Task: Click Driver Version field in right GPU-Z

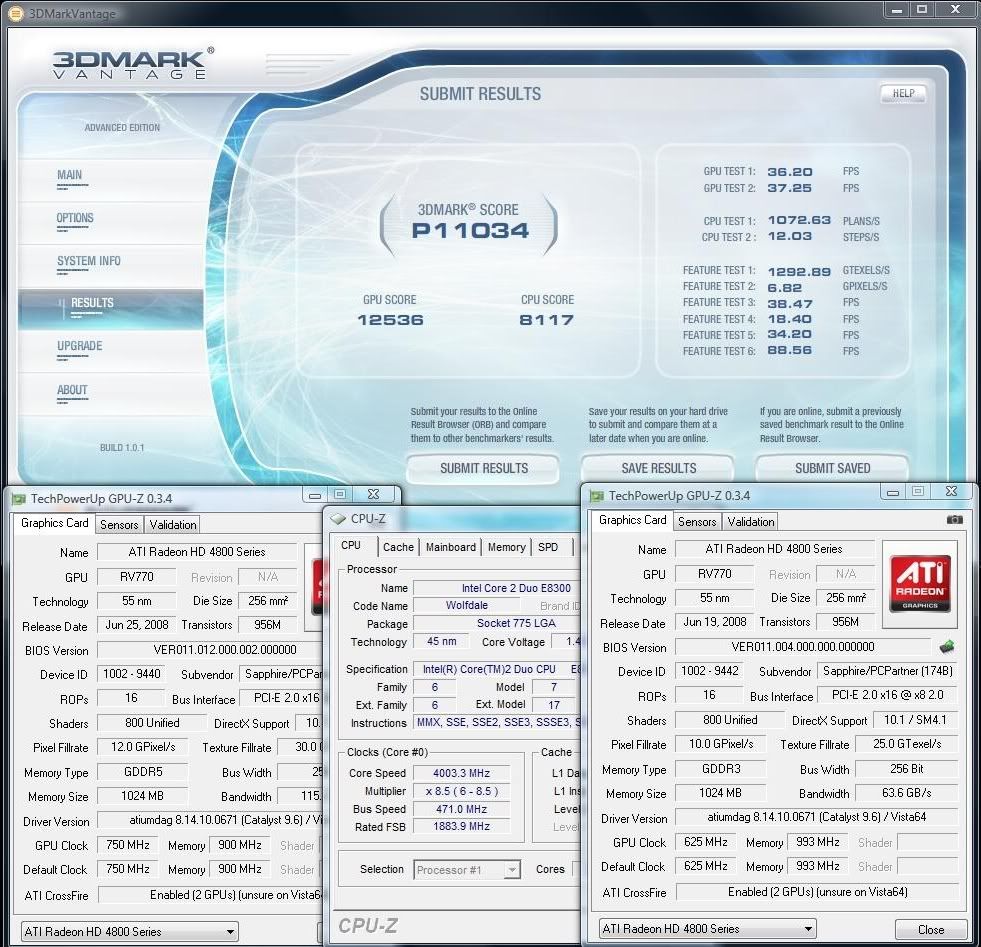Action: click(817, 817)
